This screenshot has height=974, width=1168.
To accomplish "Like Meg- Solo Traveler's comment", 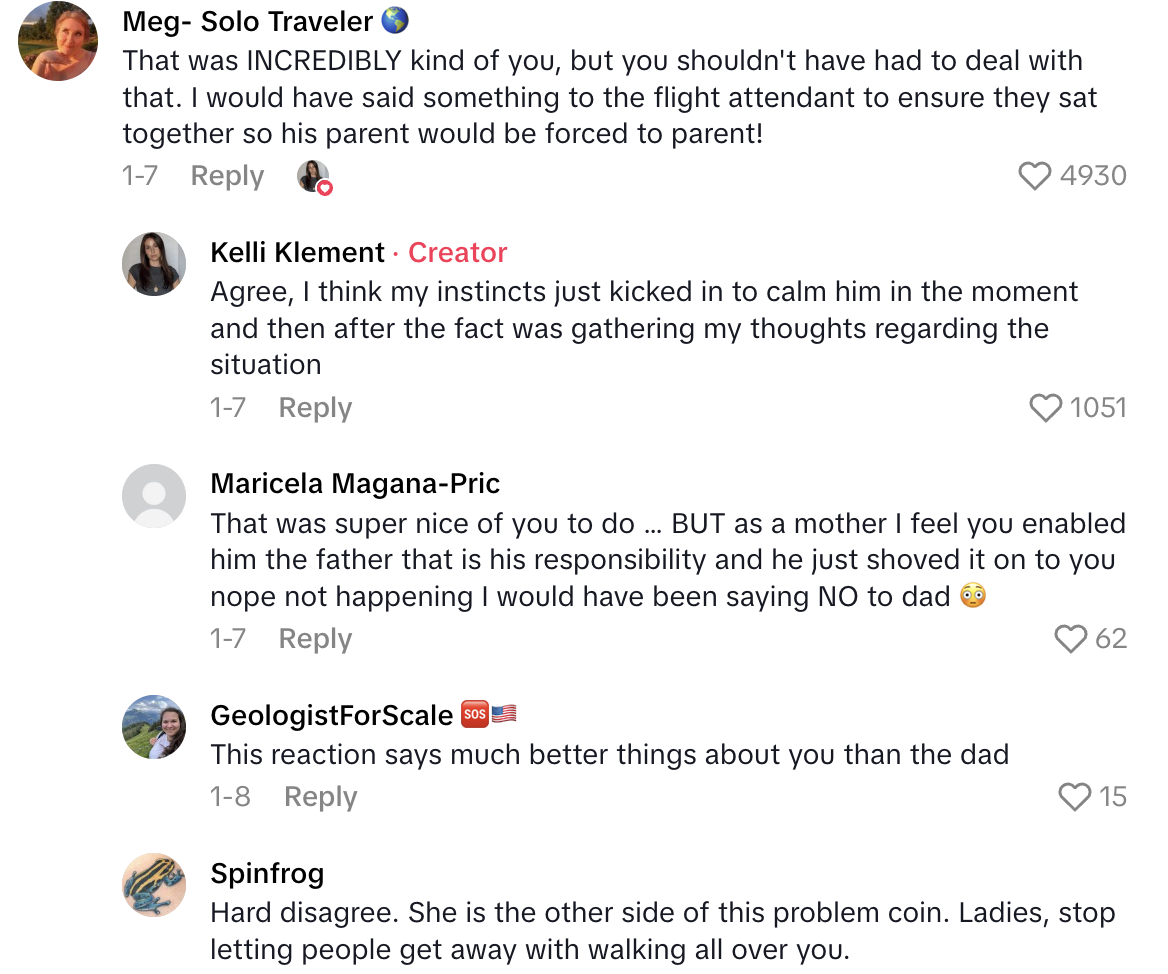I will click(x=1036, y=176).
